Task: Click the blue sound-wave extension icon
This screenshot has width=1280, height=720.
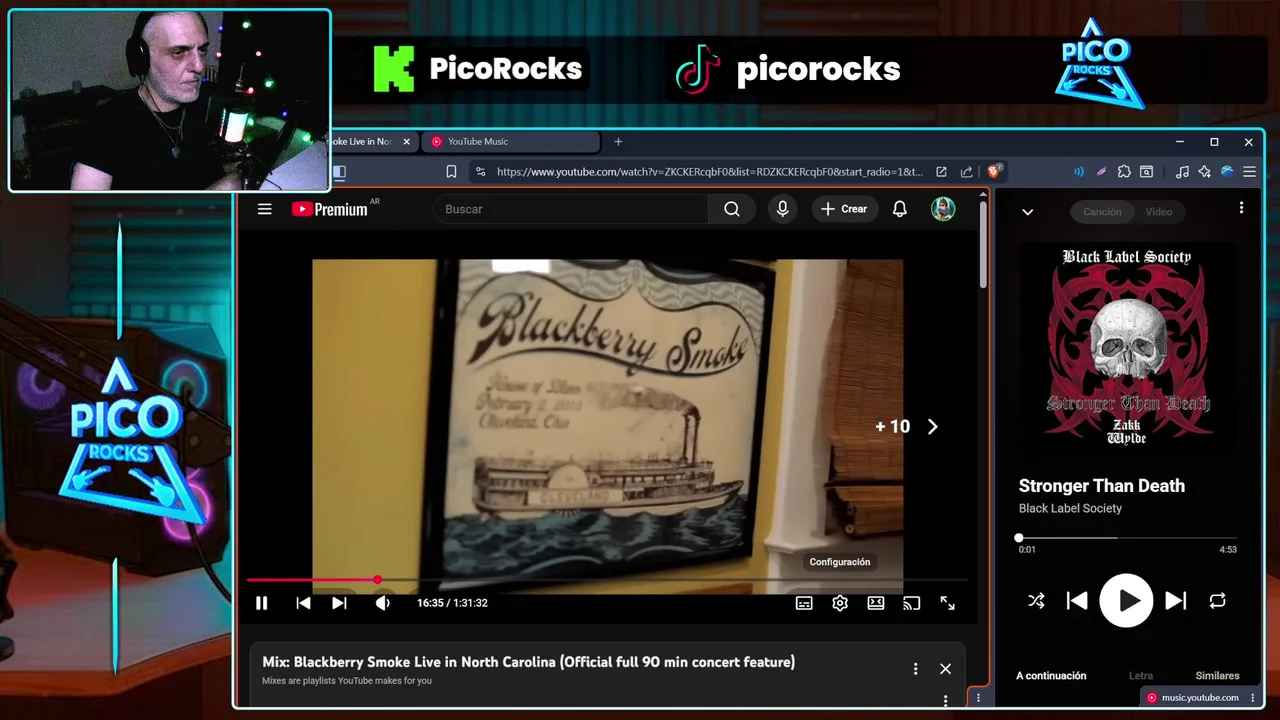Action: (1079, 172)
